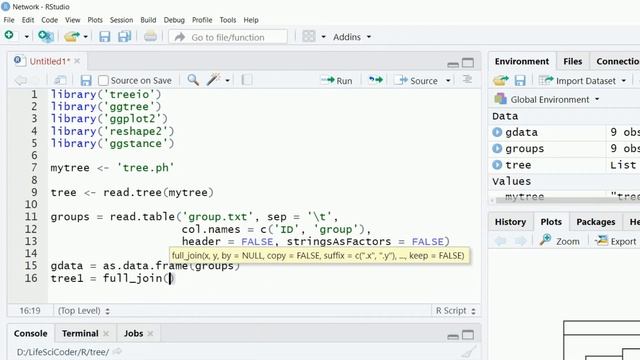640x360 pixels.
Task: Open the (Top Level) scope selector
Action: point(84,311)
